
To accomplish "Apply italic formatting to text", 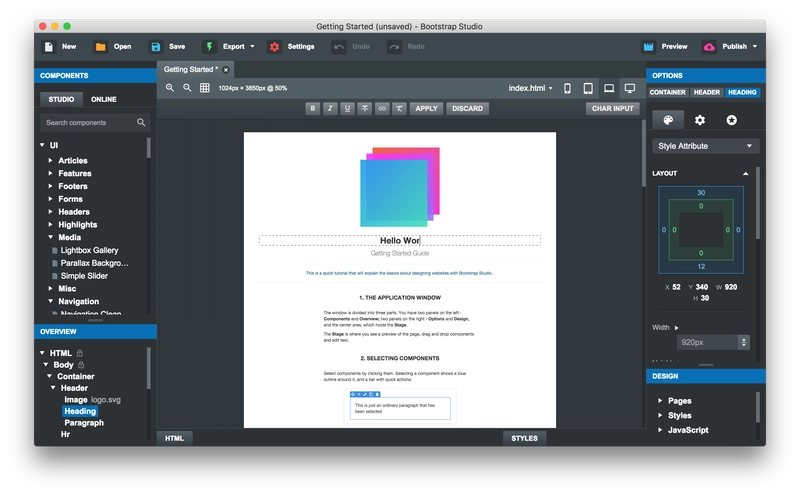I will pos(330,108).
